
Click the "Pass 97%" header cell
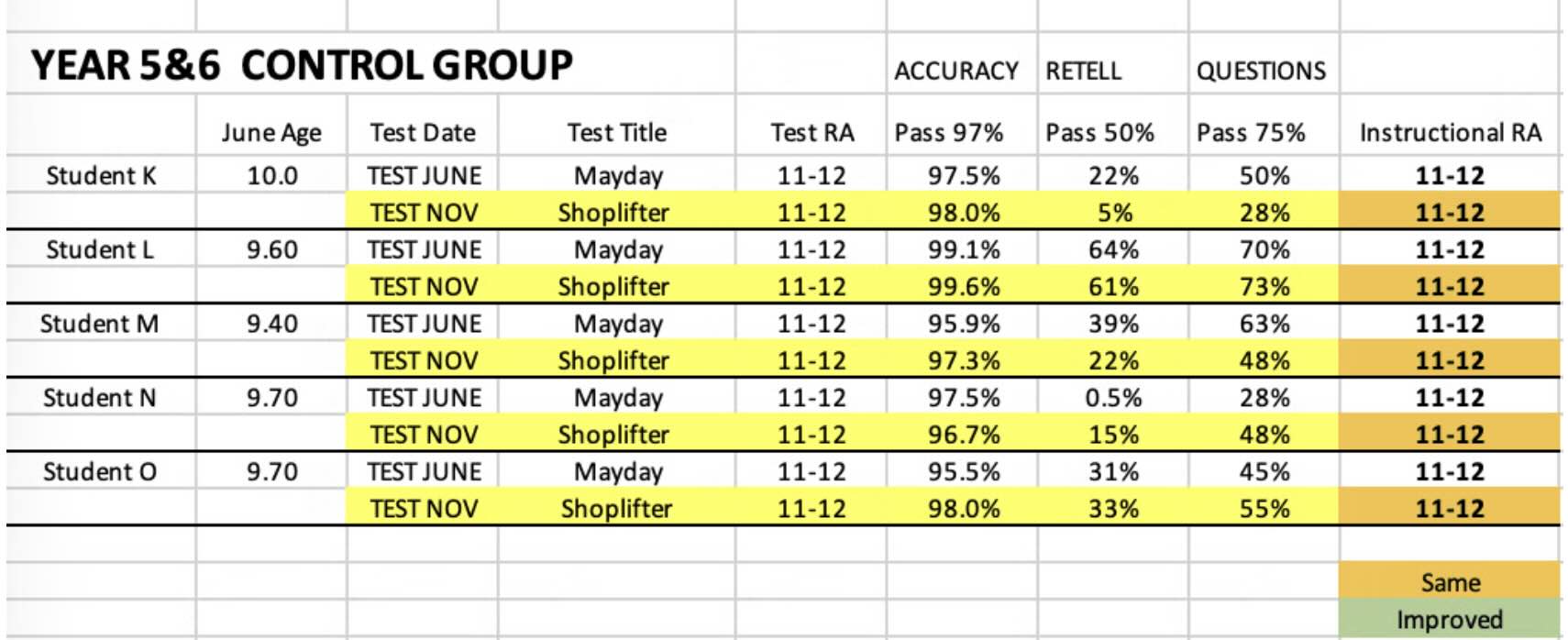[949, 133]
